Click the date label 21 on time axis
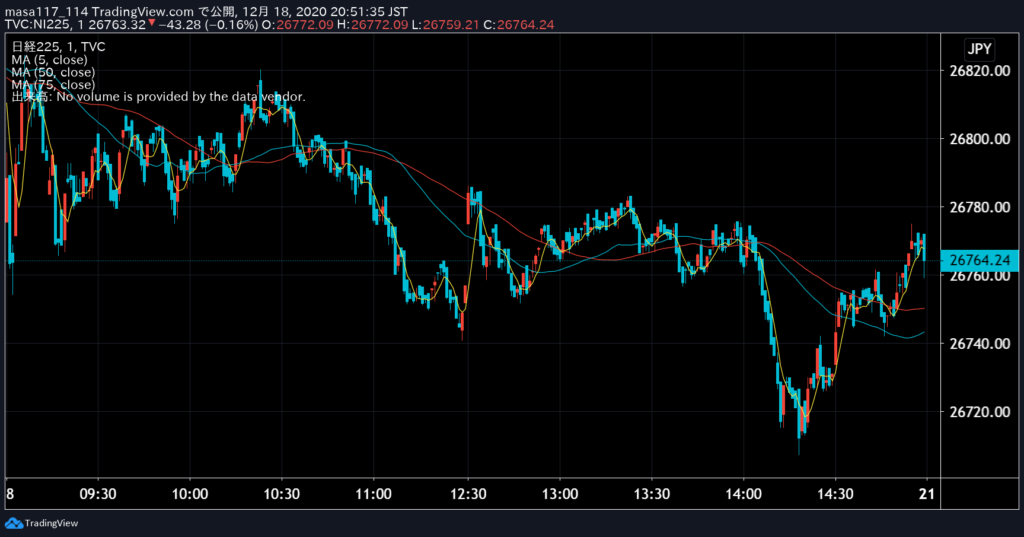1024x537 pixels. pyautogui.click(x=927, y=494)
